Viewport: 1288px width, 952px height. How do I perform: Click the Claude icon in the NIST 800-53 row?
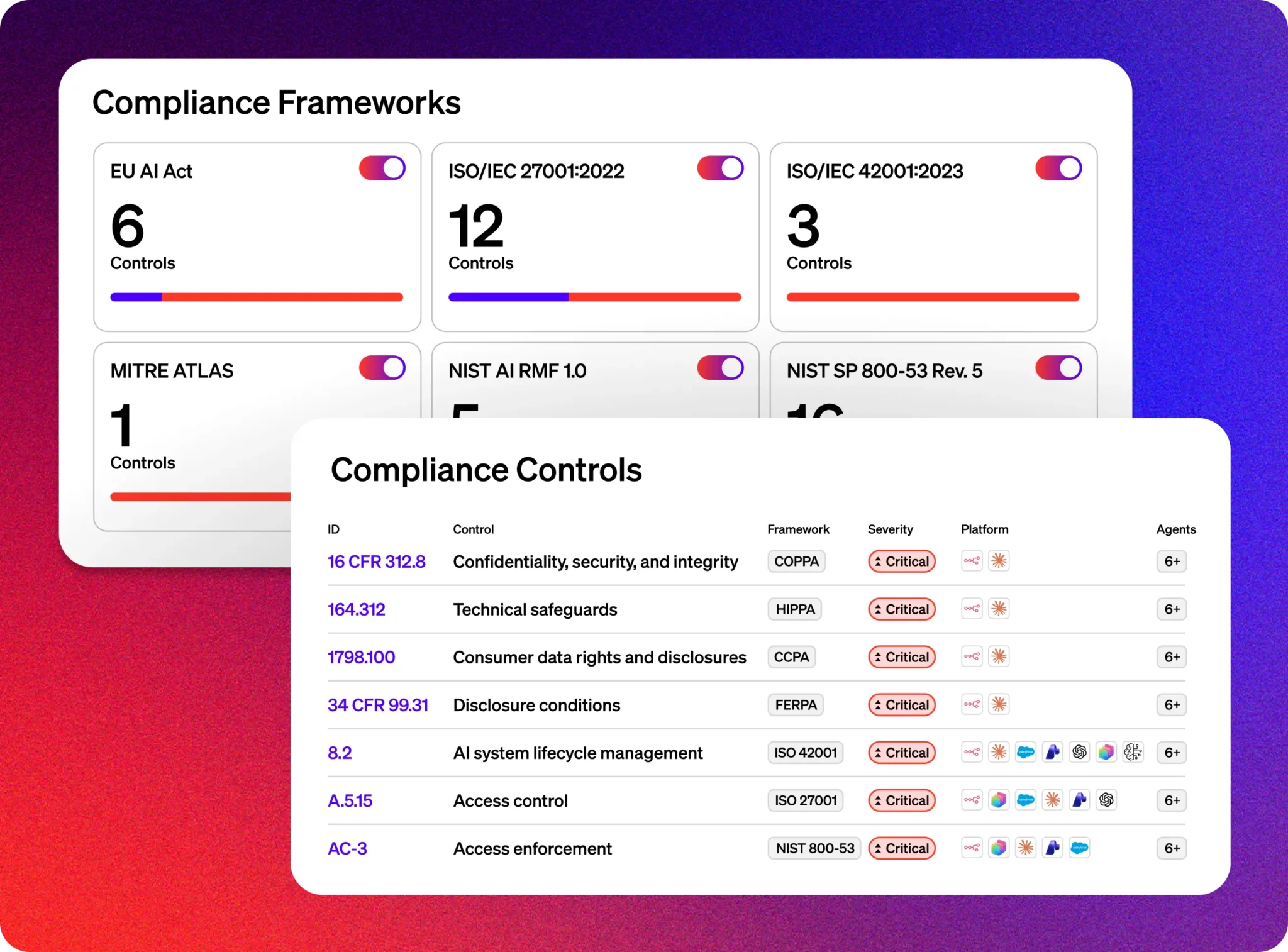coord(1026,848)
